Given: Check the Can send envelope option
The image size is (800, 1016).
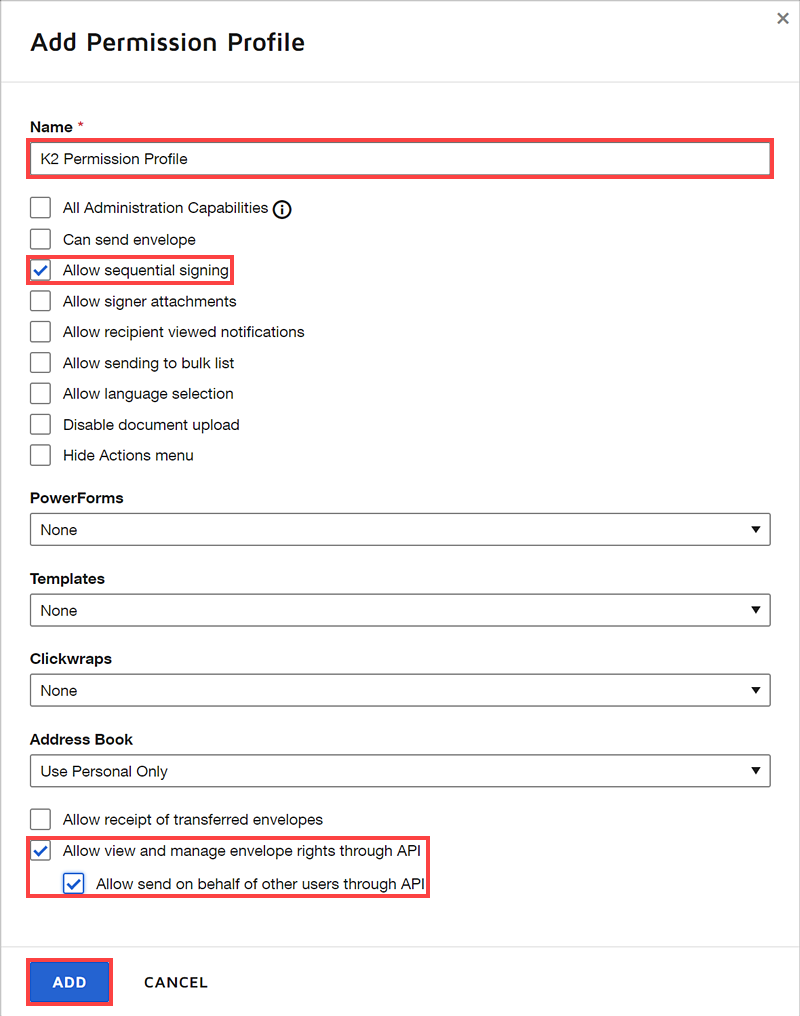Looking at the screenshot, I should 40,239.
